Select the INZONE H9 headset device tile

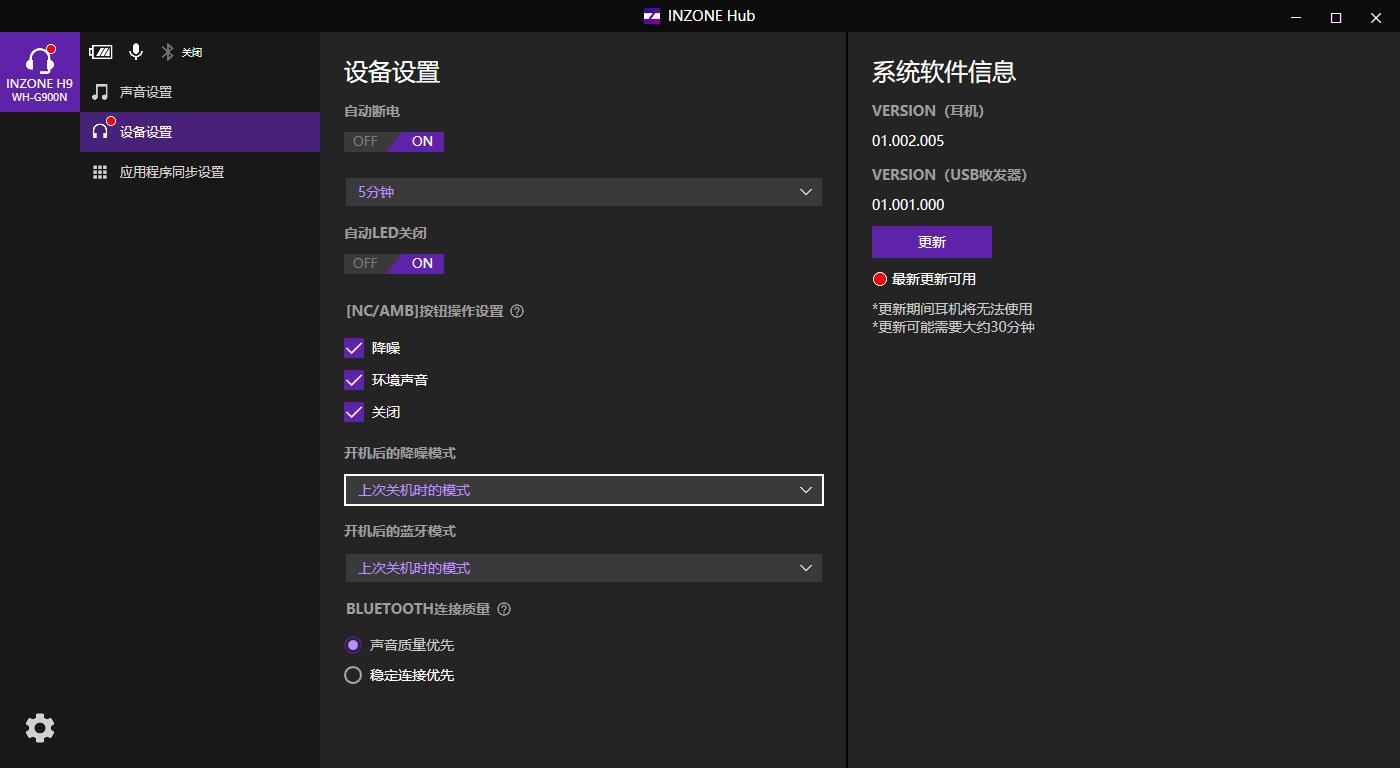coord(40,72)
